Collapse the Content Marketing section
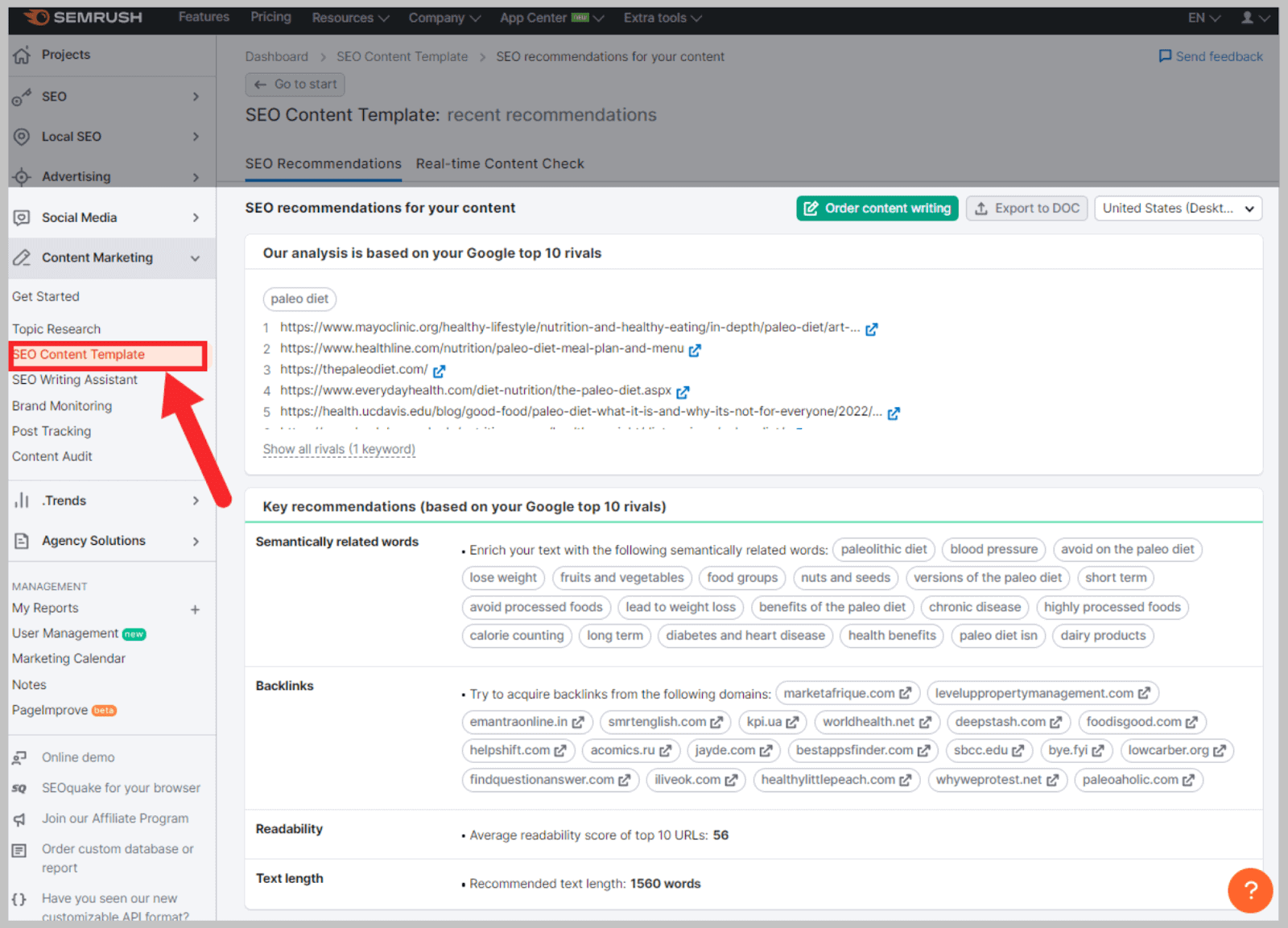Screen dimensions: 1288x928 pyautogui.click(x=195, y=258)
